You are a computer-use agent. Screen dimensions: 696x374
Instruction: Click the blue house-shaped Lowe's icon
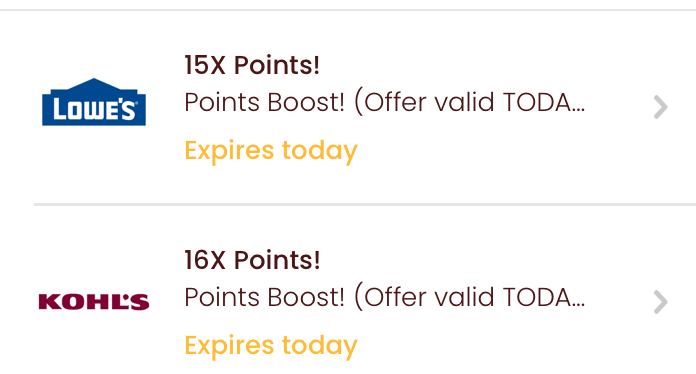(x=94, y=102)
